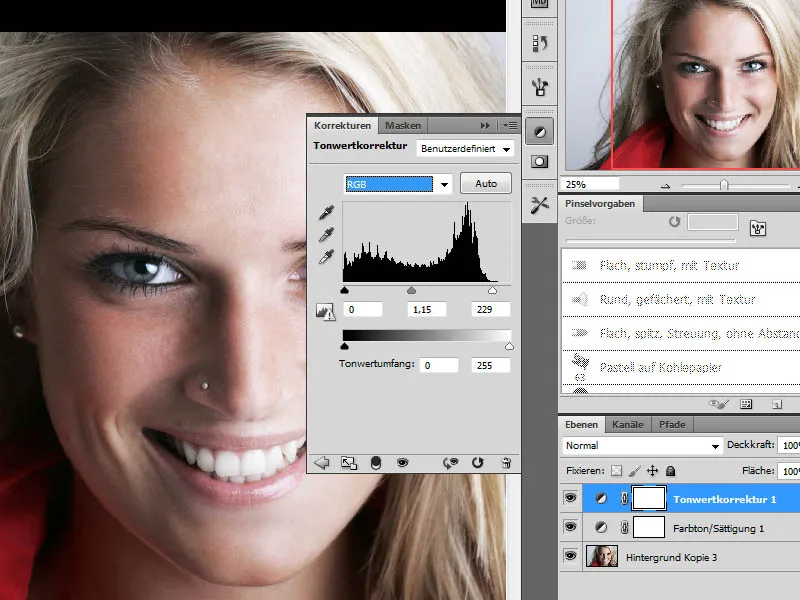The image size is (800, 600).
Task: Click link icon on Tonwertkorrektur 1 layer
Action: click(x=624, y=498)
